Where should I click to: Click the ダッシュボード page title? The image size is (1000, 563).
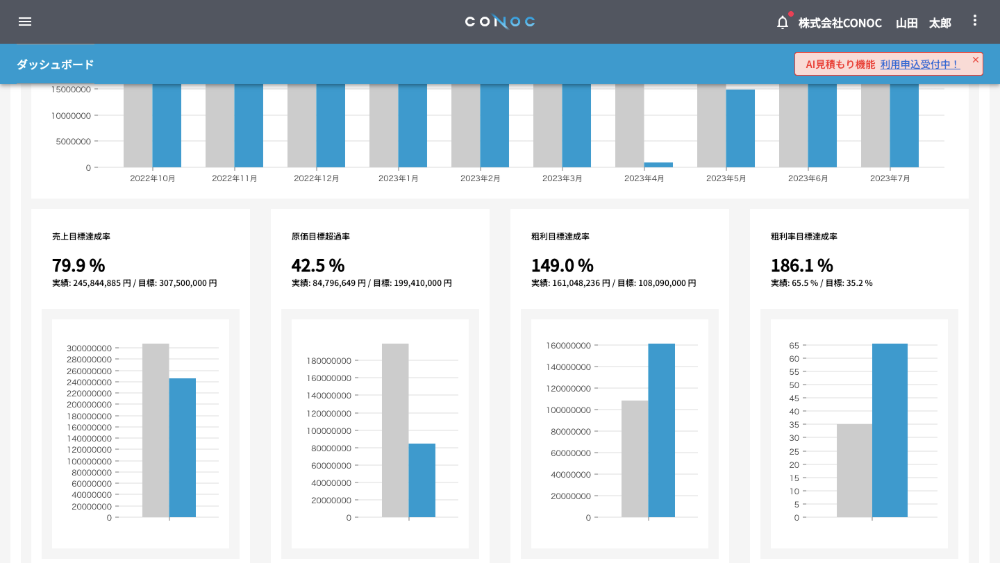(x=55, y=64)
